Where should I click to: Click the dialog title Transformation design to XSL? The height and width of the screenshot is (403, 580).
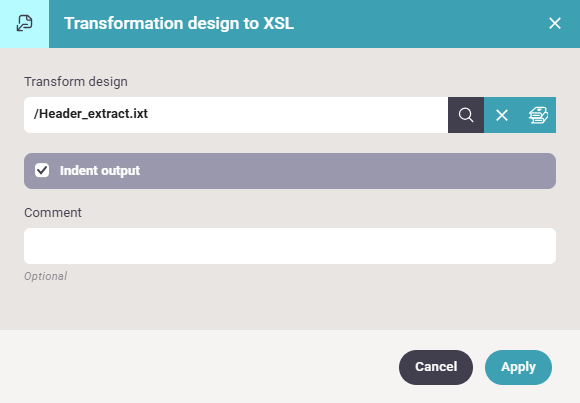179,23
